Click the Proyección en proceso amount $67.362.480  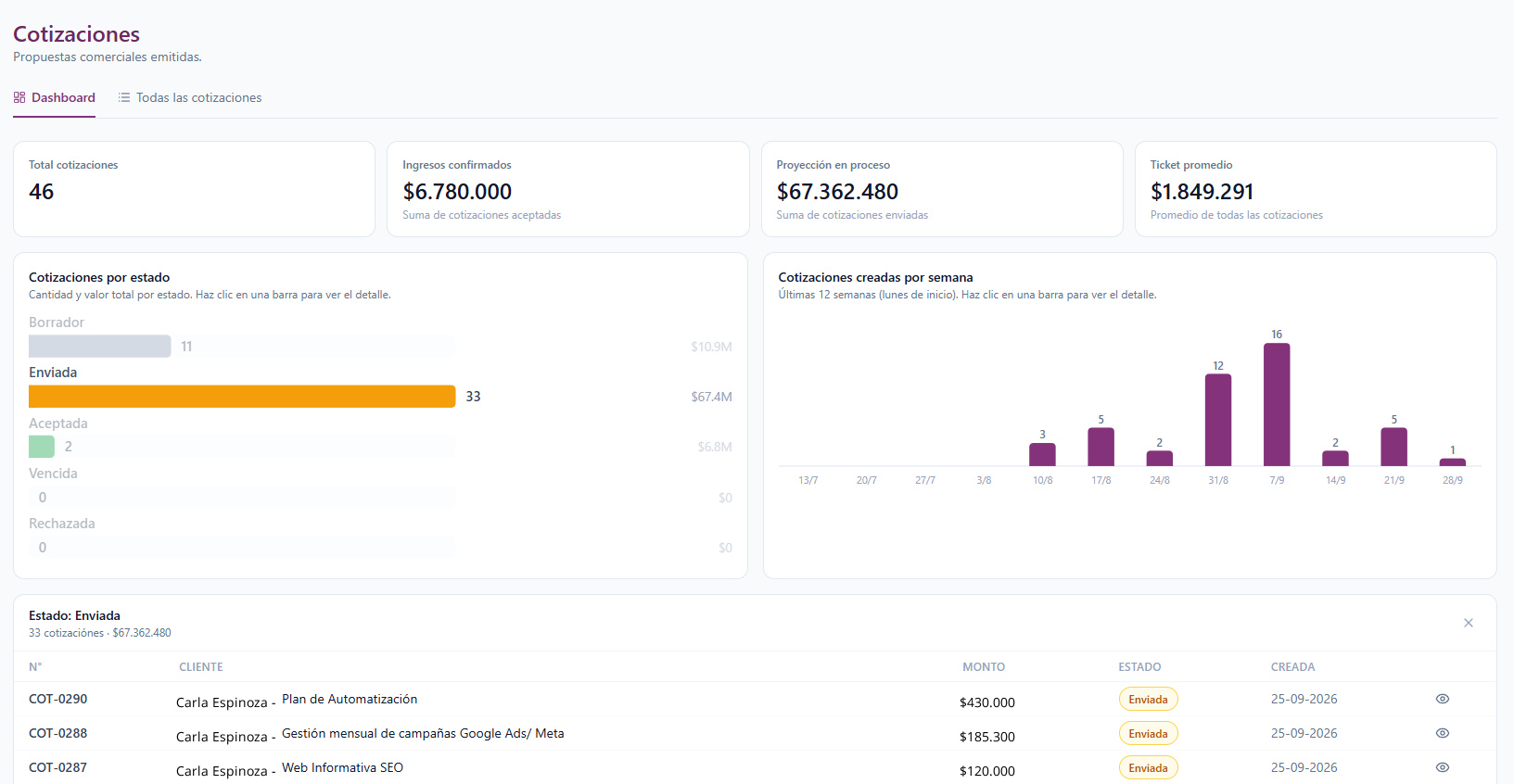point(837,192)
